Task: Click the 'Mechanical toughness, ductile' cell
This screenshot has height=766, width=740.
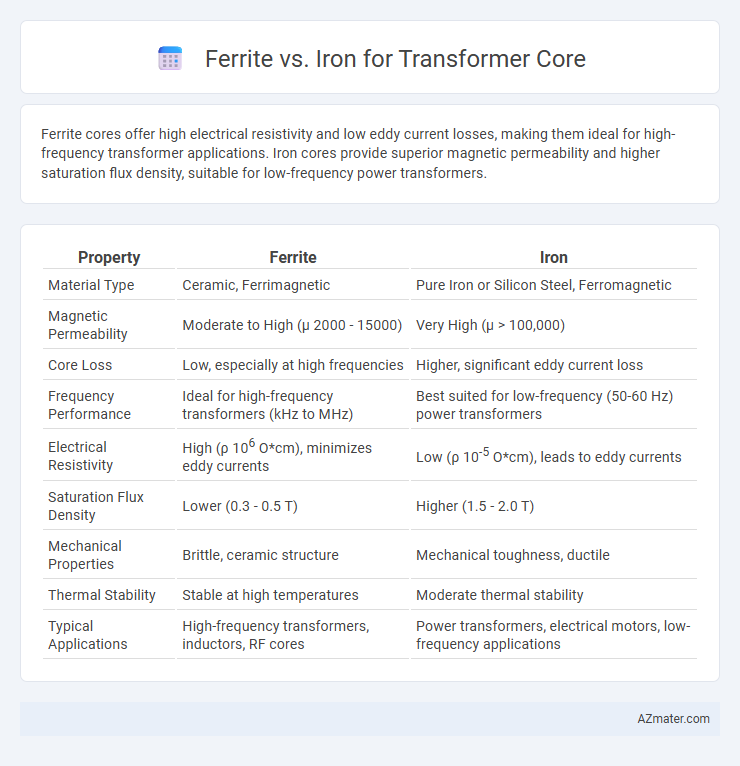Action: click(x=553, y=554)
